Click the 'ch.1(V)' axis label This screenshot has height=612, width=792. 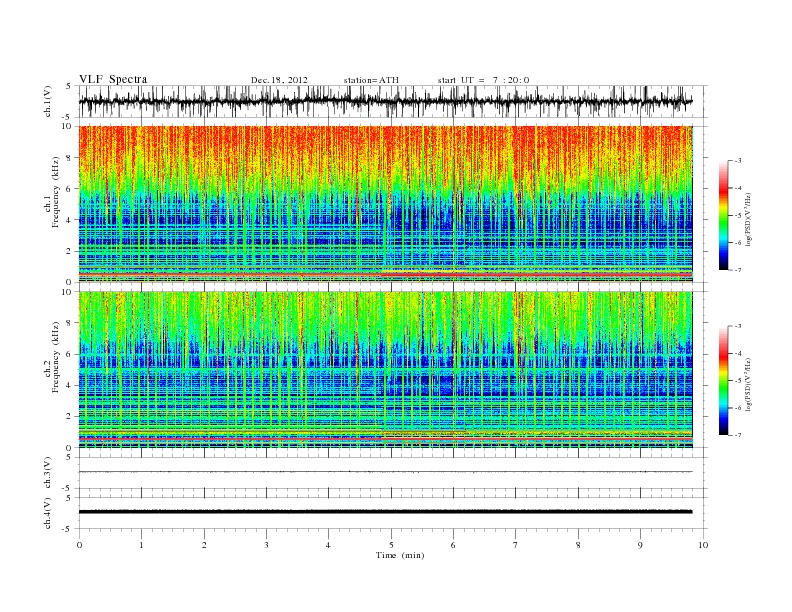click(x=48, y=101)
